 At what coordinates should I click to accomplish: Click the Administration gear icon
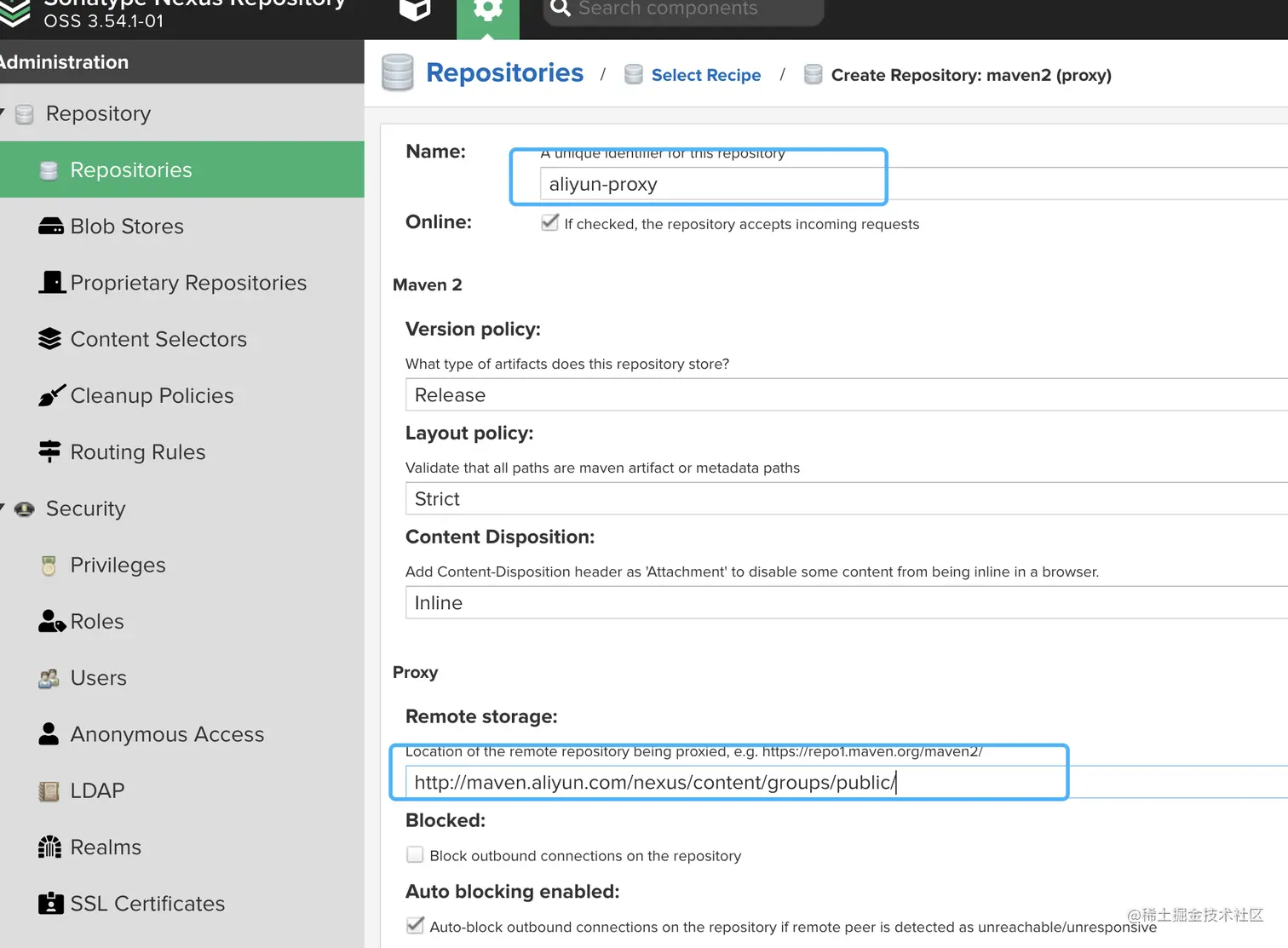coord(487,10)
